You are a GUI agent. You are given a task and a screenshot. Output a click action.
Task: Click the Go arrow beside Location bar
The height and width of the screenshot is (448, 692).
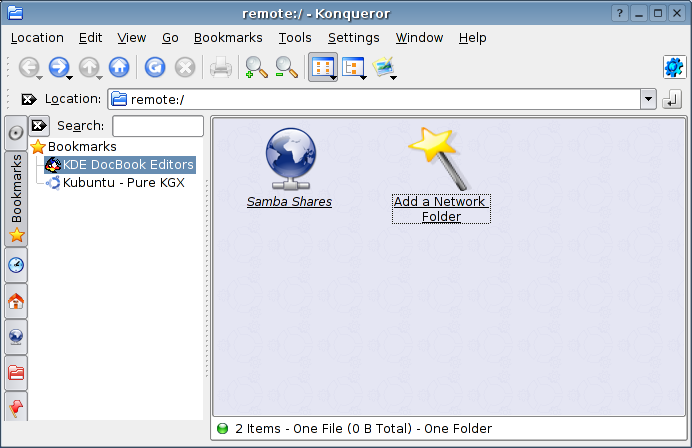(x=672, y=99)
